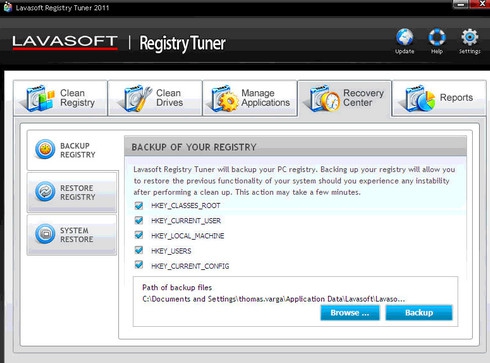Click the LAVASOFT logo

tap(65, 42)
